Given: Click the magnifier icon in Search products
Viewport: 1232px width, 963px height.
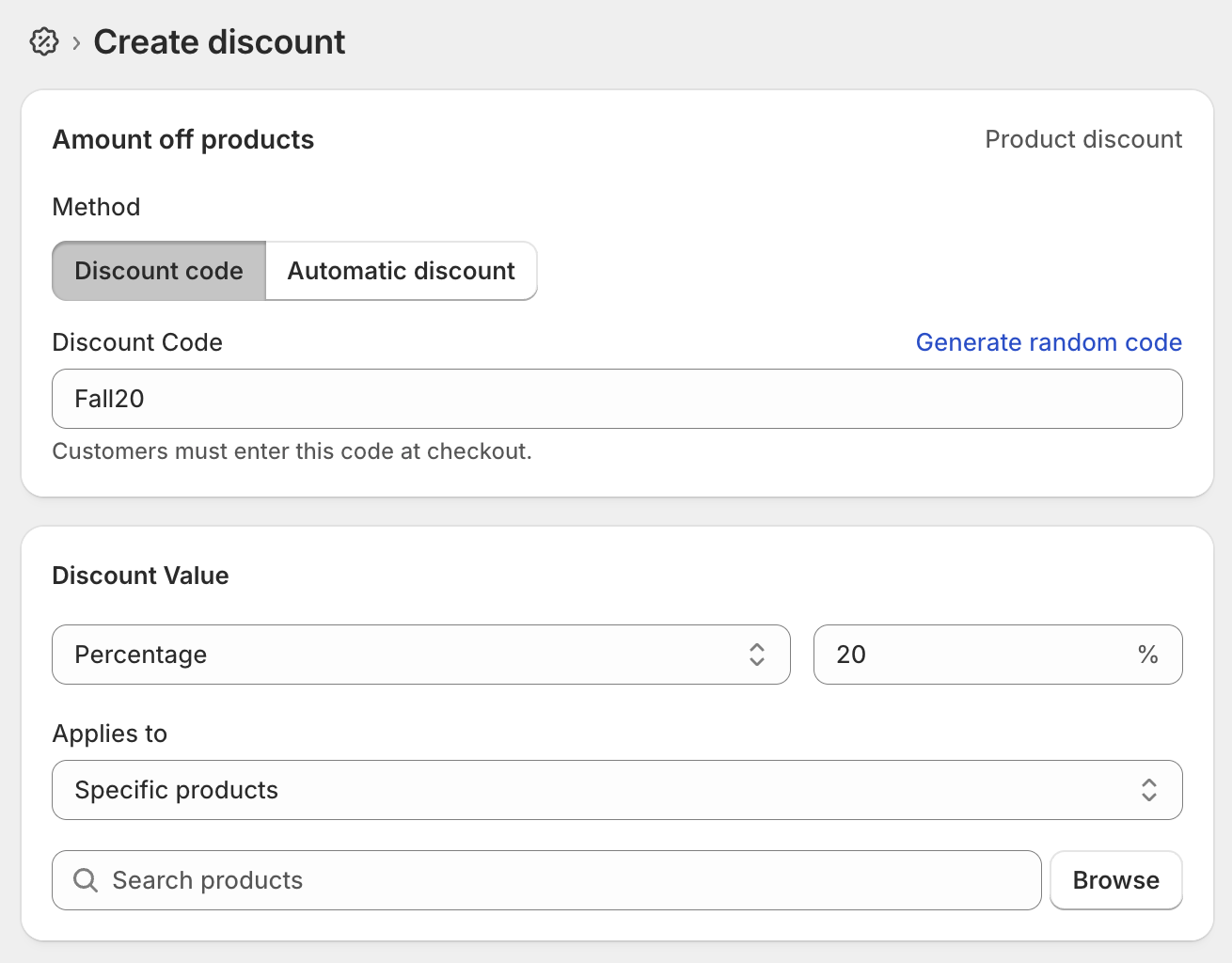Looking at the screenshot, I should tap(86, 880).
